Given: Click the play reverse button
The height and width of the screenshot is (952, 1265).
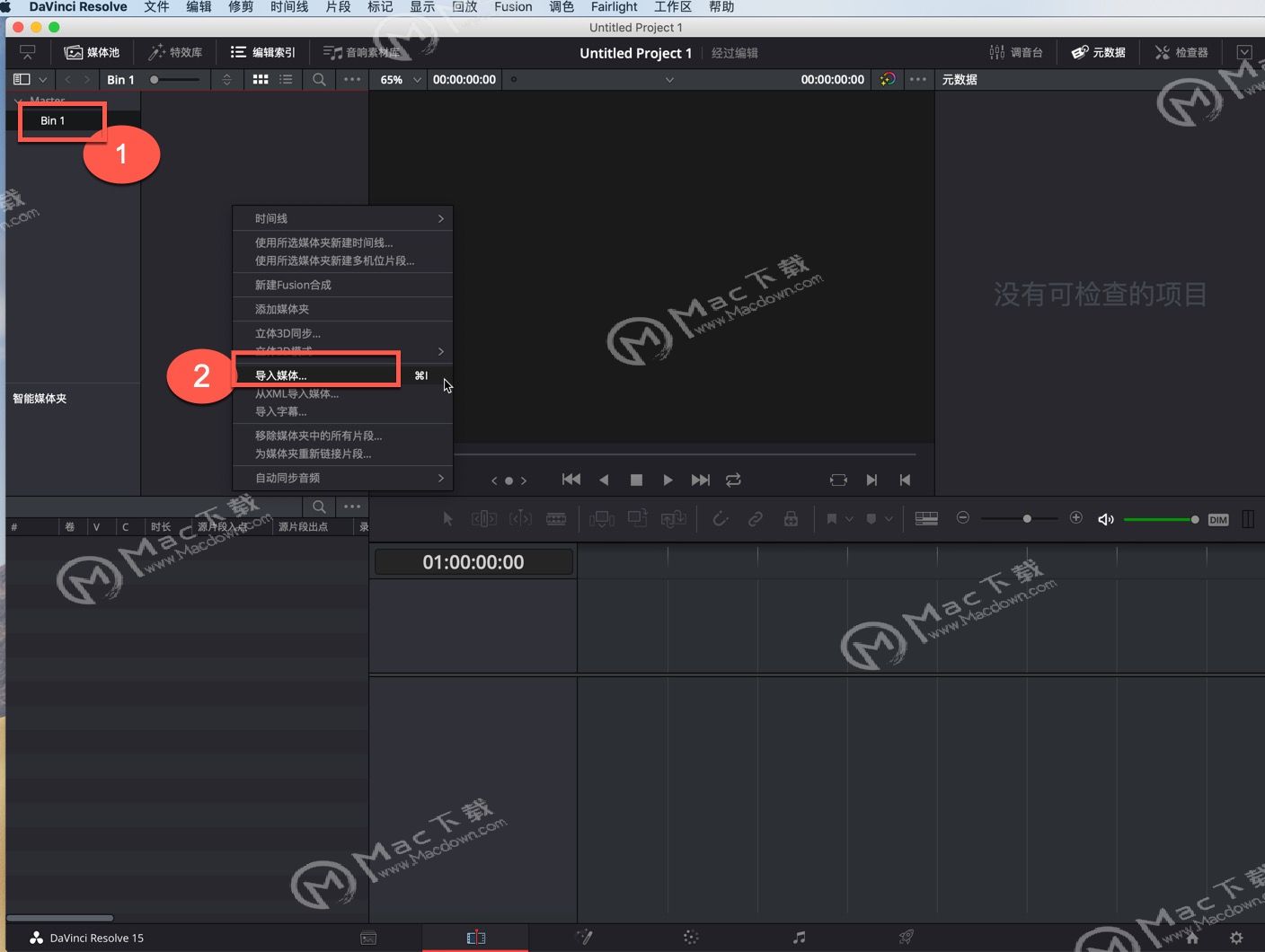Looking at the screenshot, I should tap(604, 480).
